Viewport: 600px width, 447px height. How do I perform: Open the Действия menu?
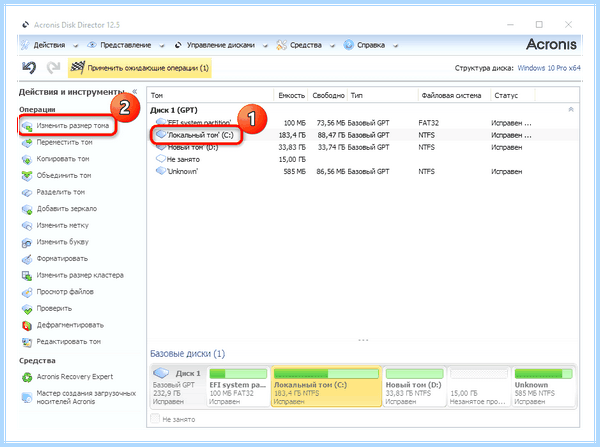point(49,45)
